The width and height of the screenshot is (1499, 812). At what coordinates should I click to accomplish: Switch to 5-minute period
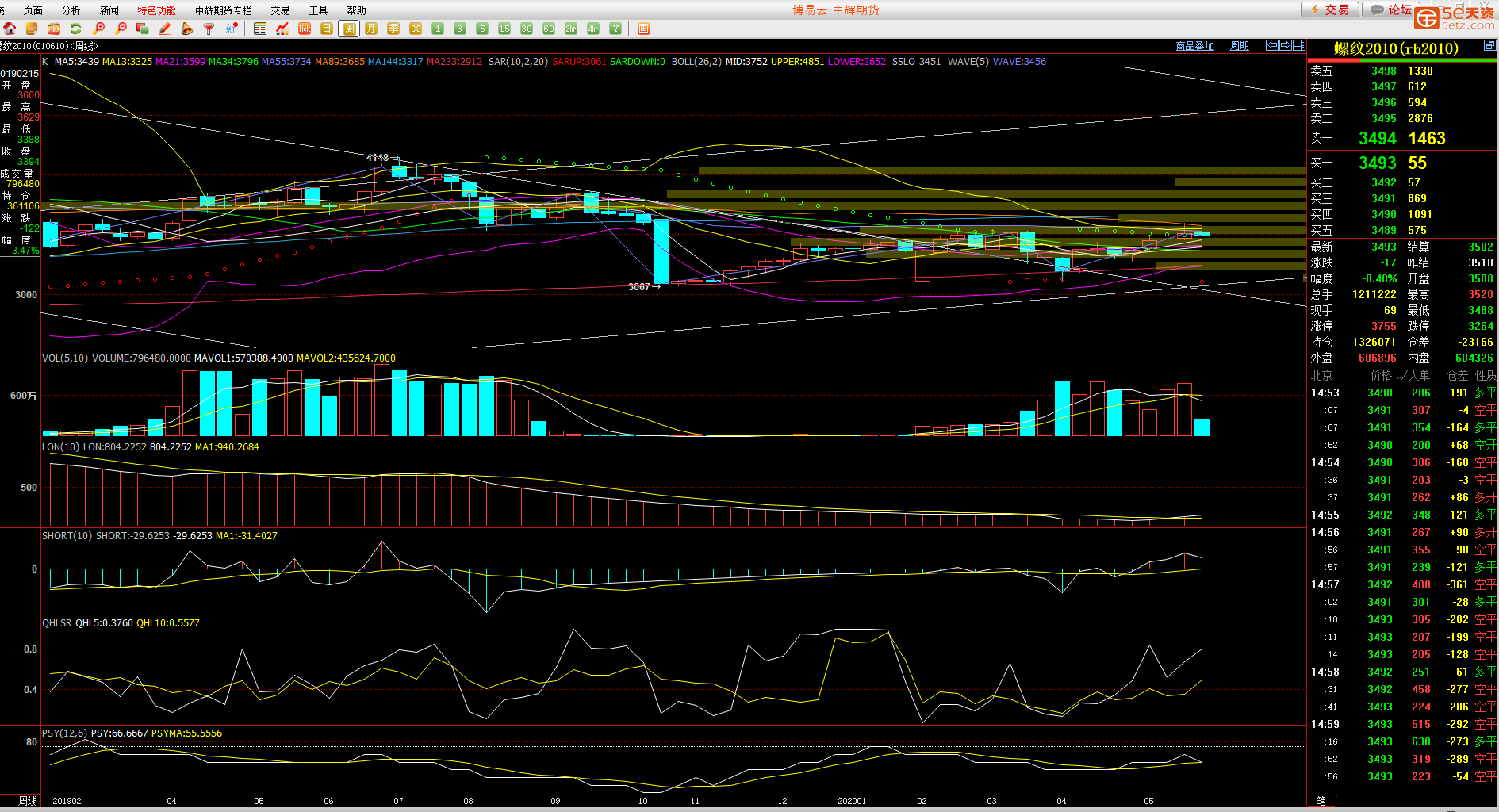482,29
